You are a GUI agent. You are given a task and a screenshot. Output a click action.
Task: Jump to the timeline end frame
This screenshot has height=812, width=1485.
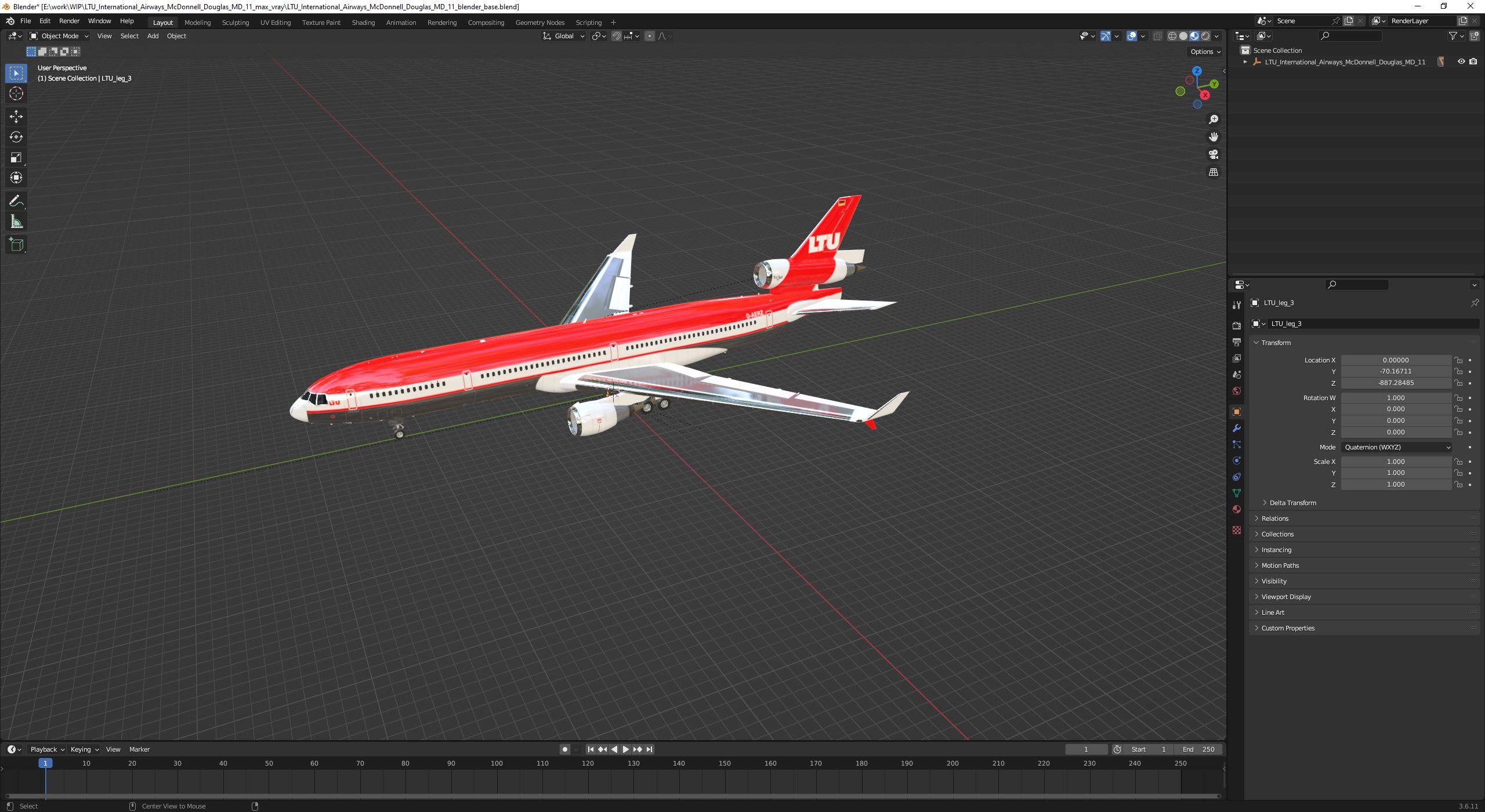pos(650,749)
